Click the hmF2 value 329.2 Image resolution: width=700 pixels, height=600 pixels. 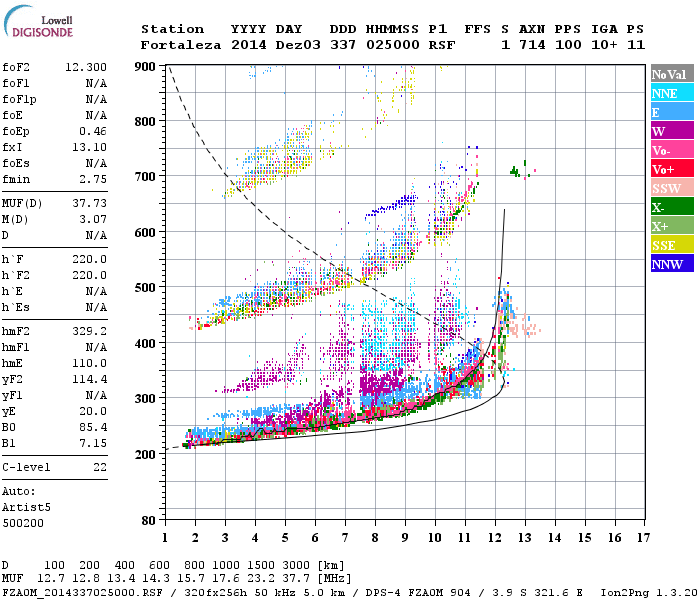[90, 331]
